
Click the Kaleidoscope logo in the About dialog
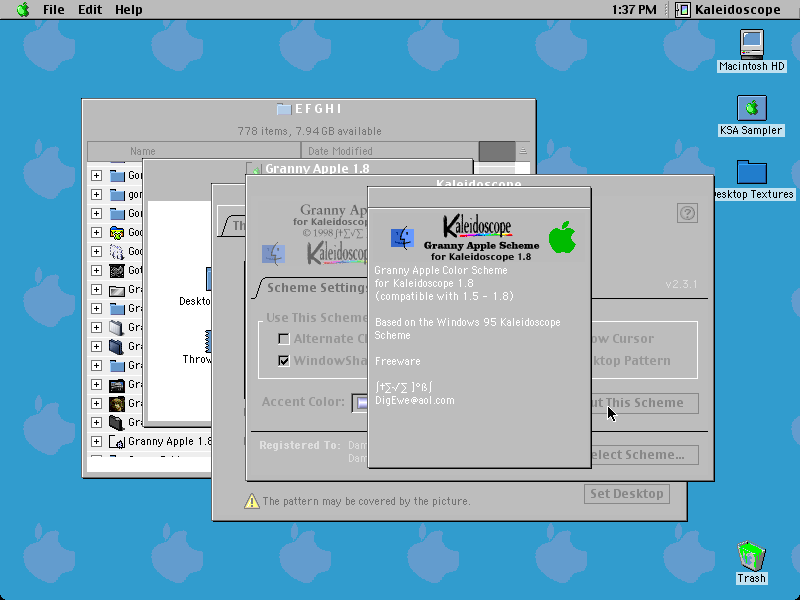click(x=478, y=226)
